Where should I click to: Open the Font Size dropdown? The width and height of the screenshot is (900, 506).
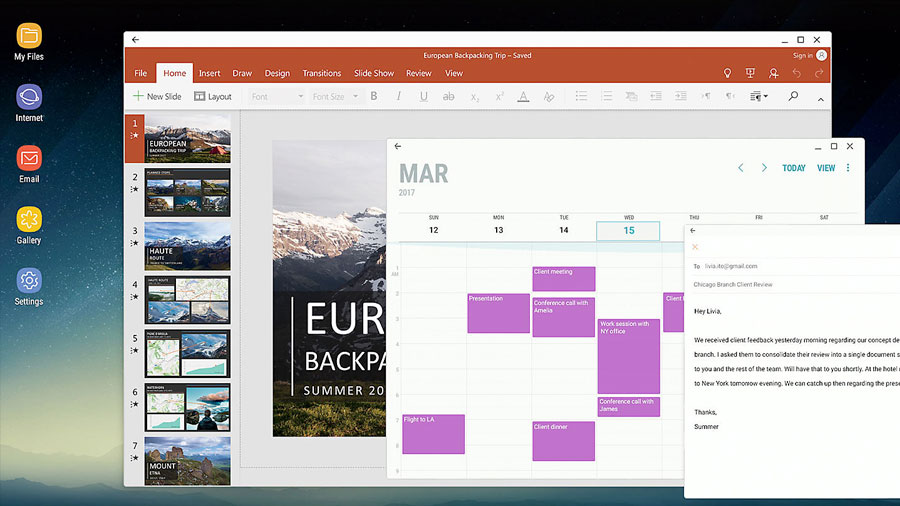coord(335,96)
